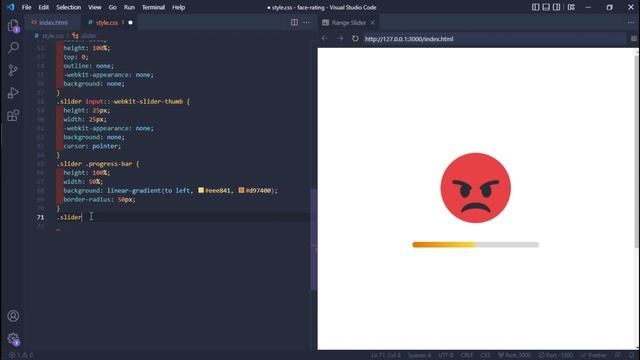Open the browser preview hamburger menu
Image resolution: width=640 pixels, height=360 pixels.
(x=633, y=38)
